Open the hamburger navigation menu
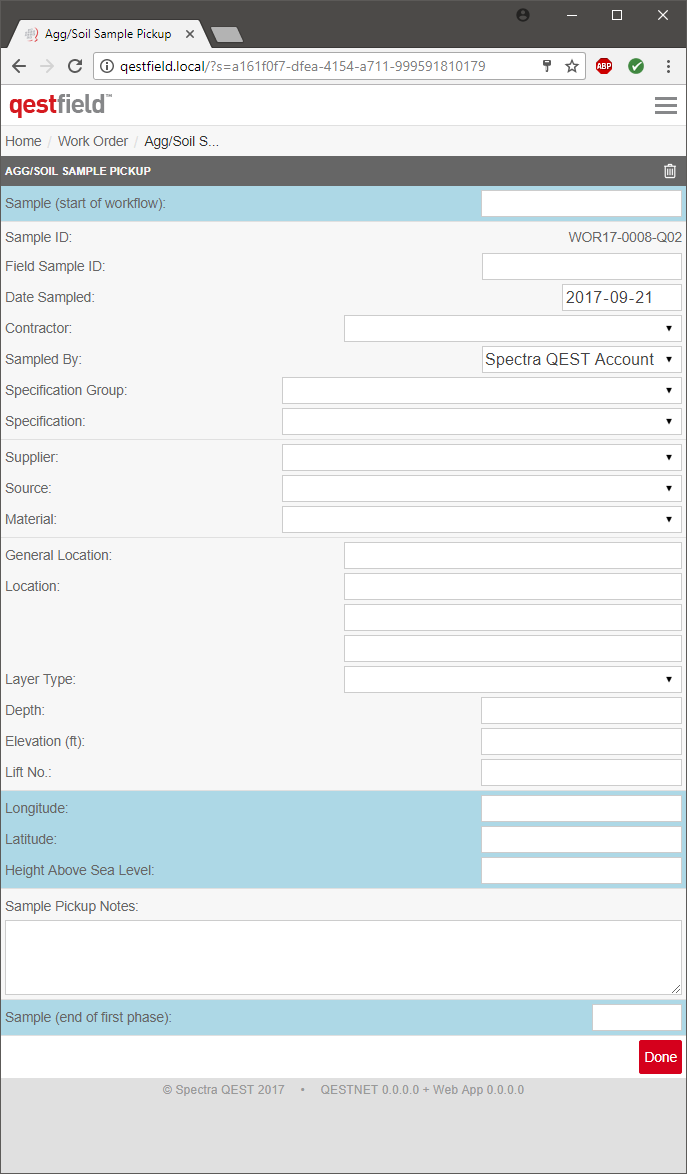Image resolution: width=687 pixels, height=1174 pixels. click(666, 105)
